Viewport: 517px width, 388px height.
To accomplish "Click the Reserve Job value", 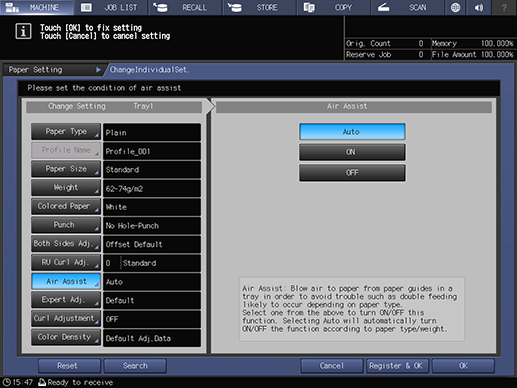I will click(421, 54).
